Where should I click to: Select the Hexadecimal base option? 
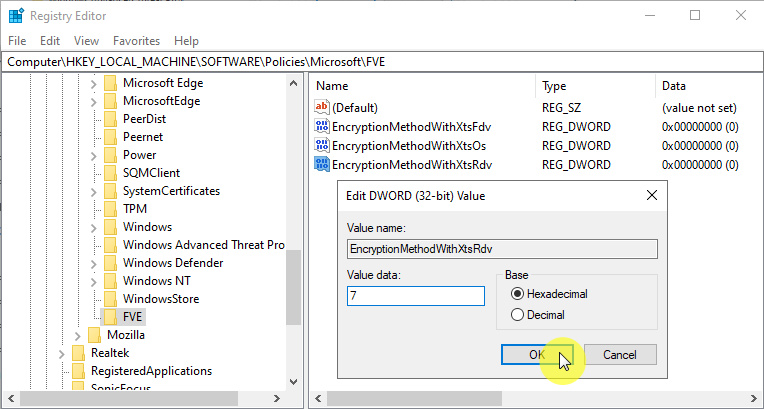pos(517,294)
